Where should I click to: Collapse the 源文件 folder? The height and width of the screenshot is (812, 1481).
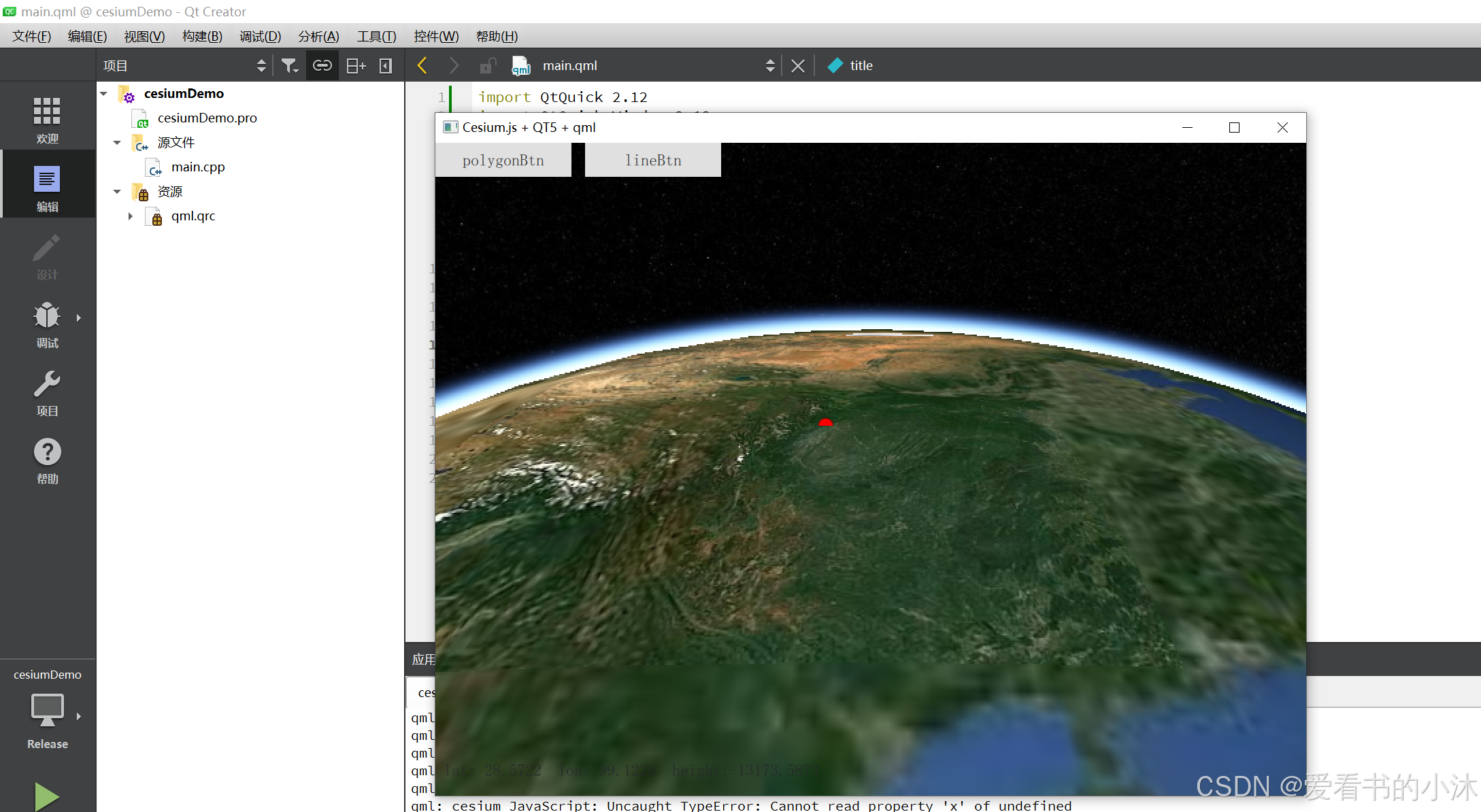[x=116, y=142]
